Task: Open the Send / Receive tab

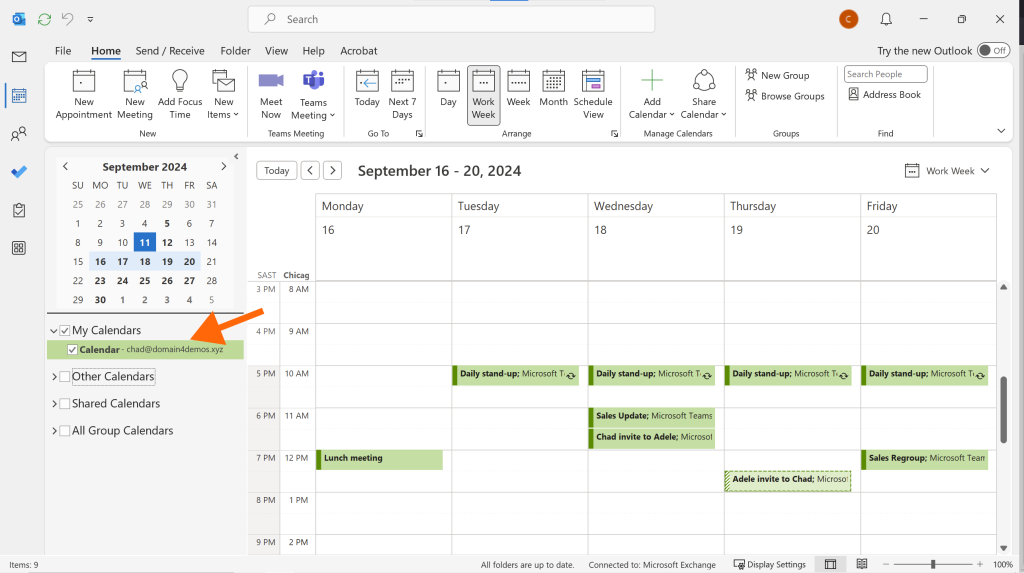Action: [170, 50]
